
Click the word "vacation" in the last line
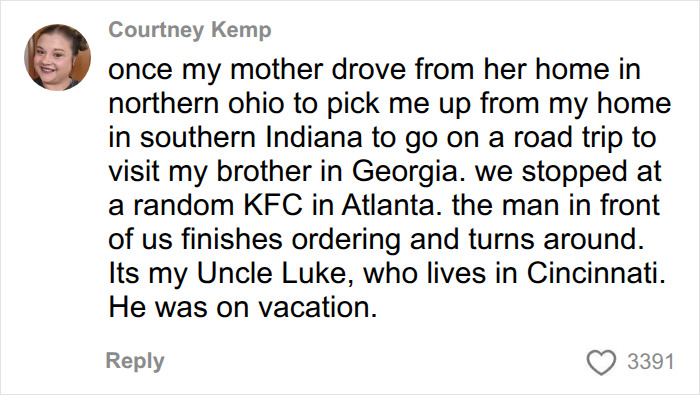318,307
